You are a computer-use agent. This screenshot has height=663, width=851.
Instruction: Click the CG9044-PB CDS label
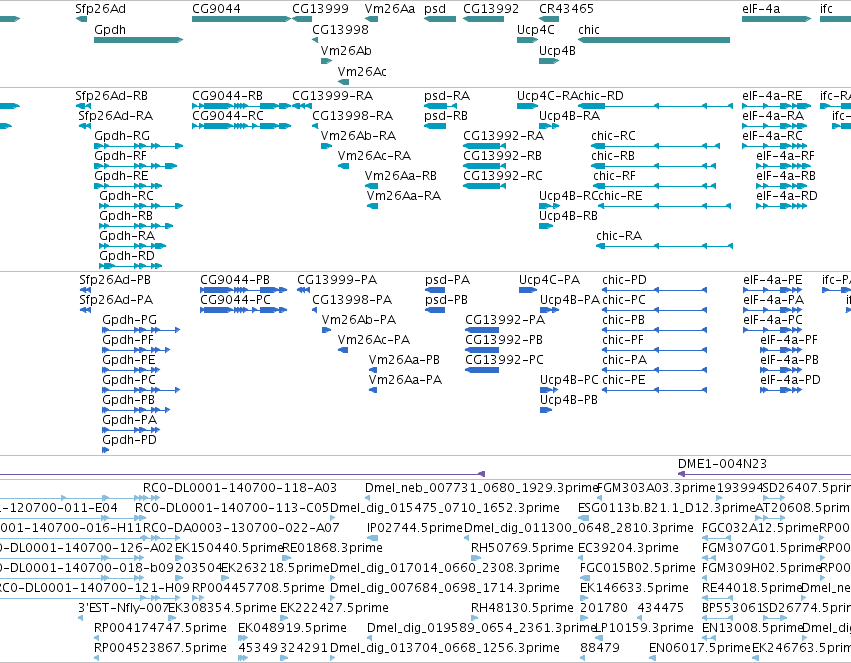235,280
